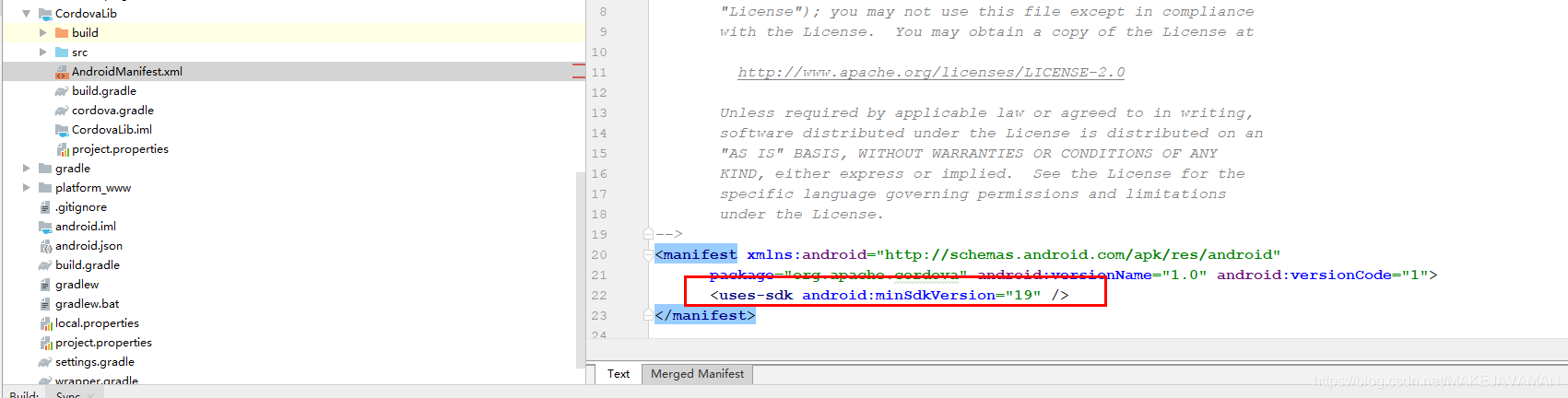Click the orange build folder icon
This screenshot has height=398, width=1568.
point(62,32)
